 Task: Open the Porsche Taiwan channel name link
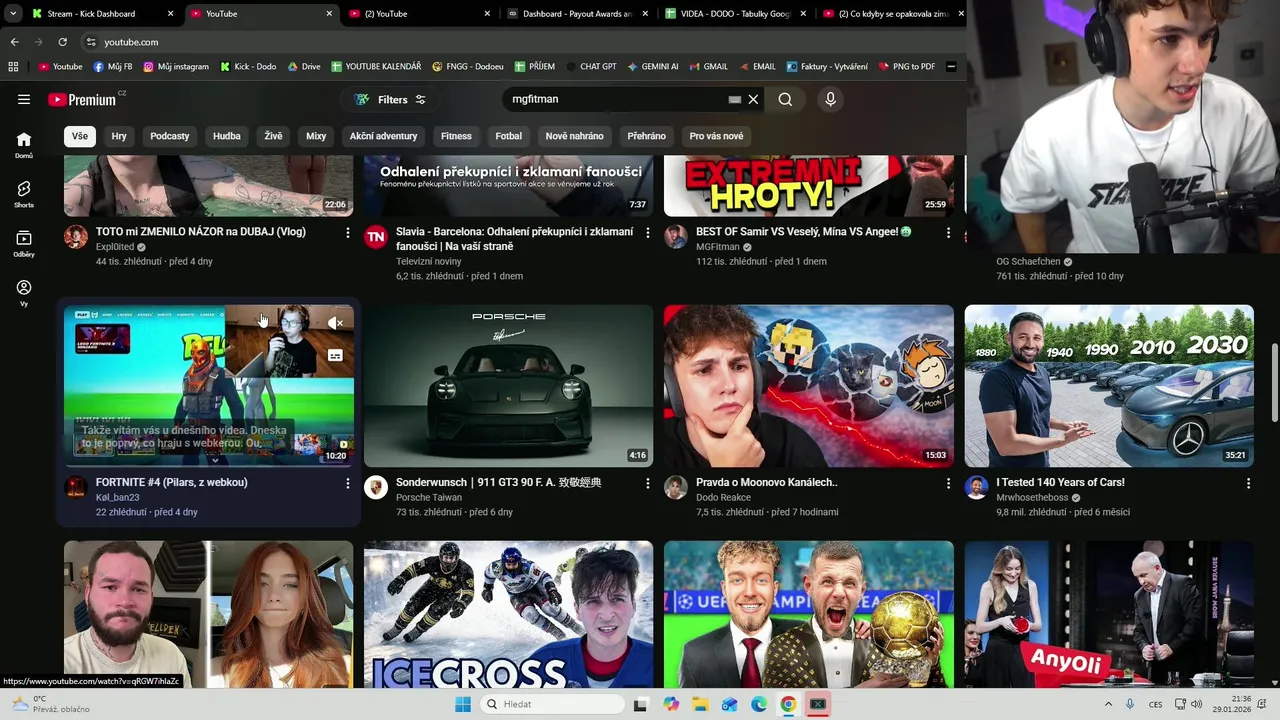point(429,497)
